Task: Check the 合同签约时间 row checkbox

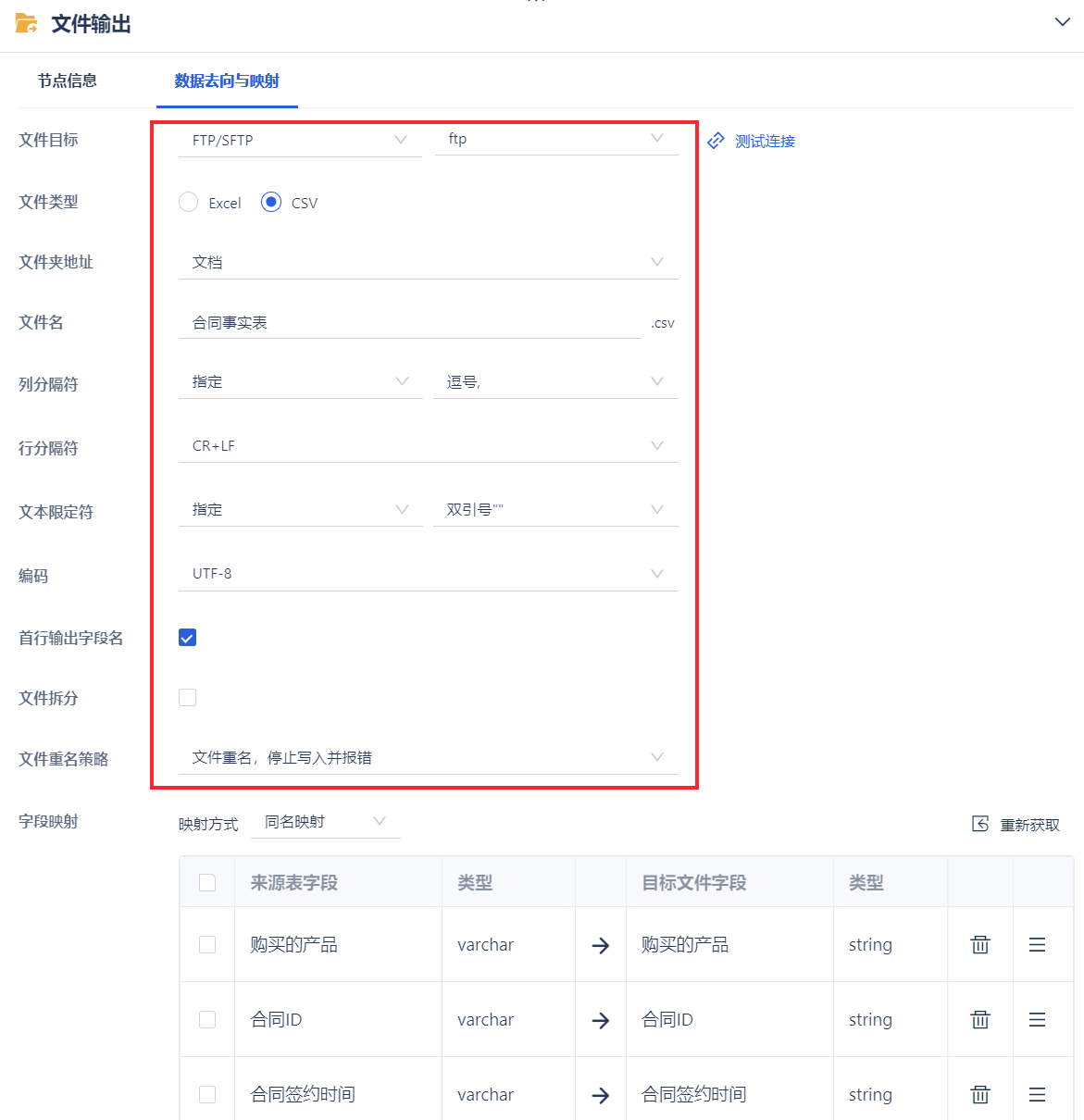Action: click(207, 1094)
